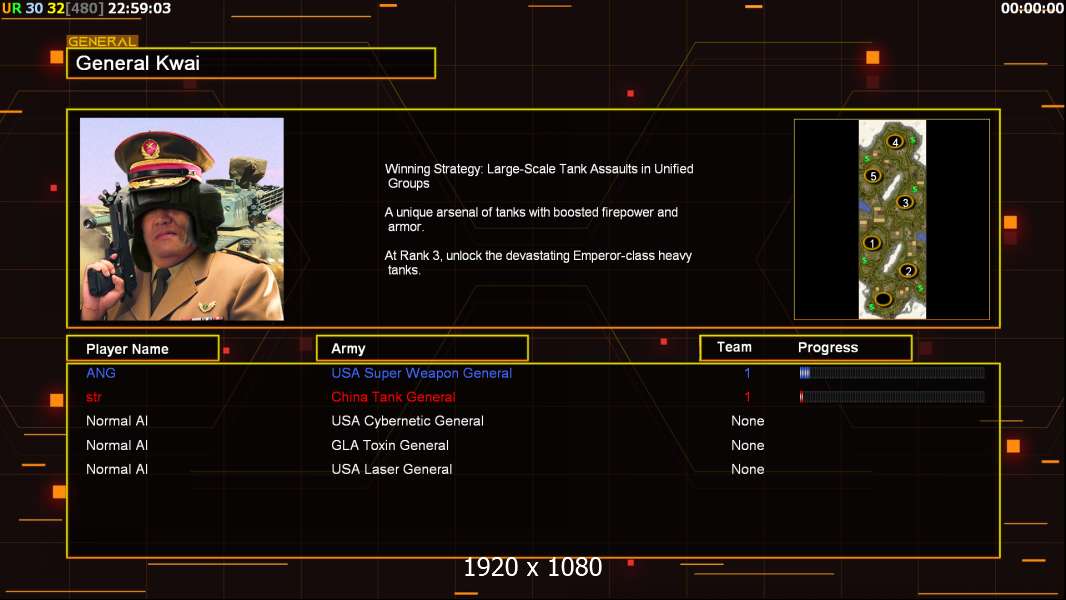Click team None for GLA Toxin General

click(x=747, y=445)
